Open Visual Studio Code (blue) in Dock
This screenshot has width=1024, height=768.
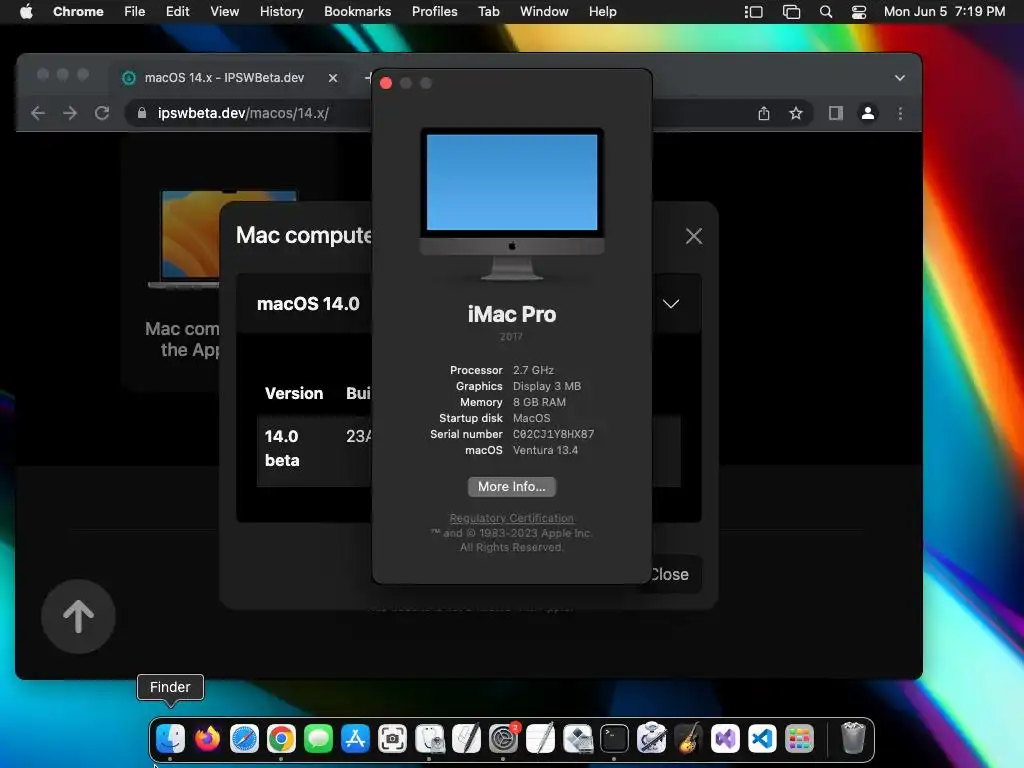coord(762,739)
